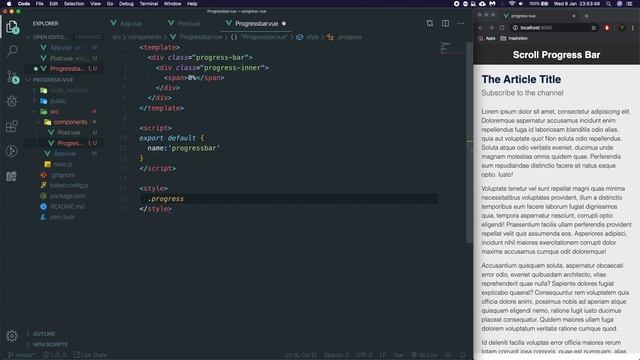640x360 pixels.
Task: Bookmark the page with the star icon
Action: [x=593, y=28]
